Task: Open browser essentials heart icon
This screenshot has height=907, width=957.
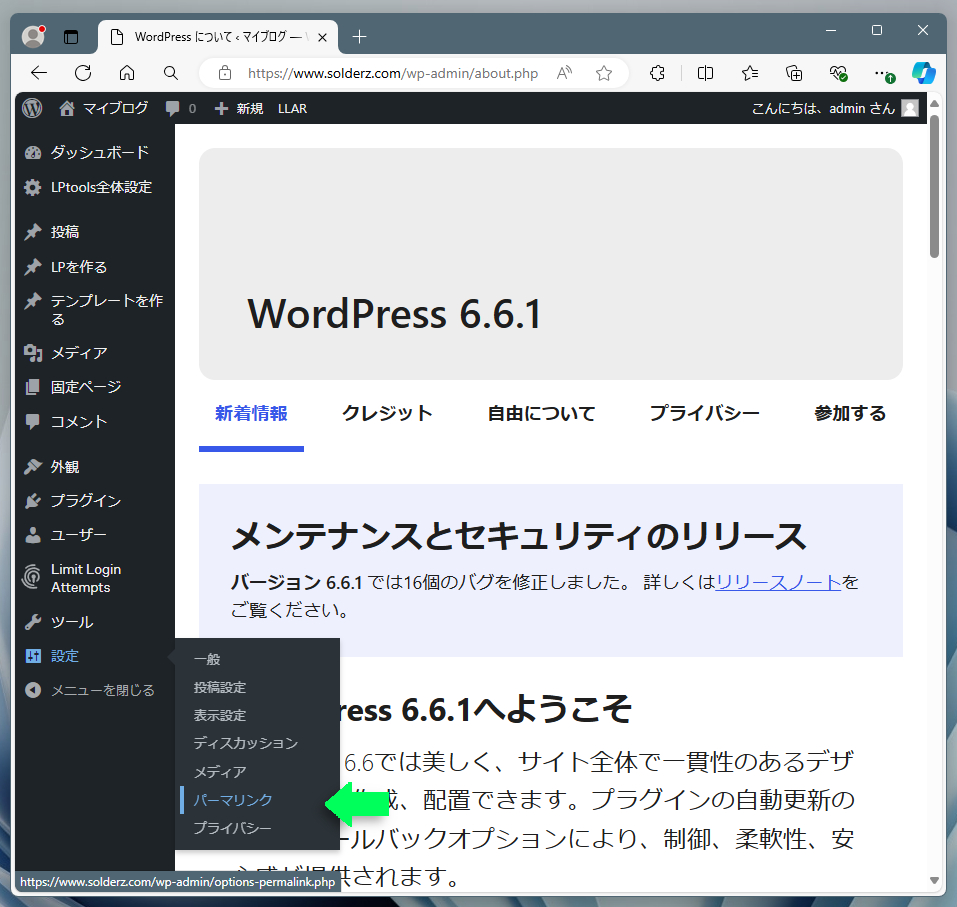Action: pyautogui.click(x=839, y=73)
